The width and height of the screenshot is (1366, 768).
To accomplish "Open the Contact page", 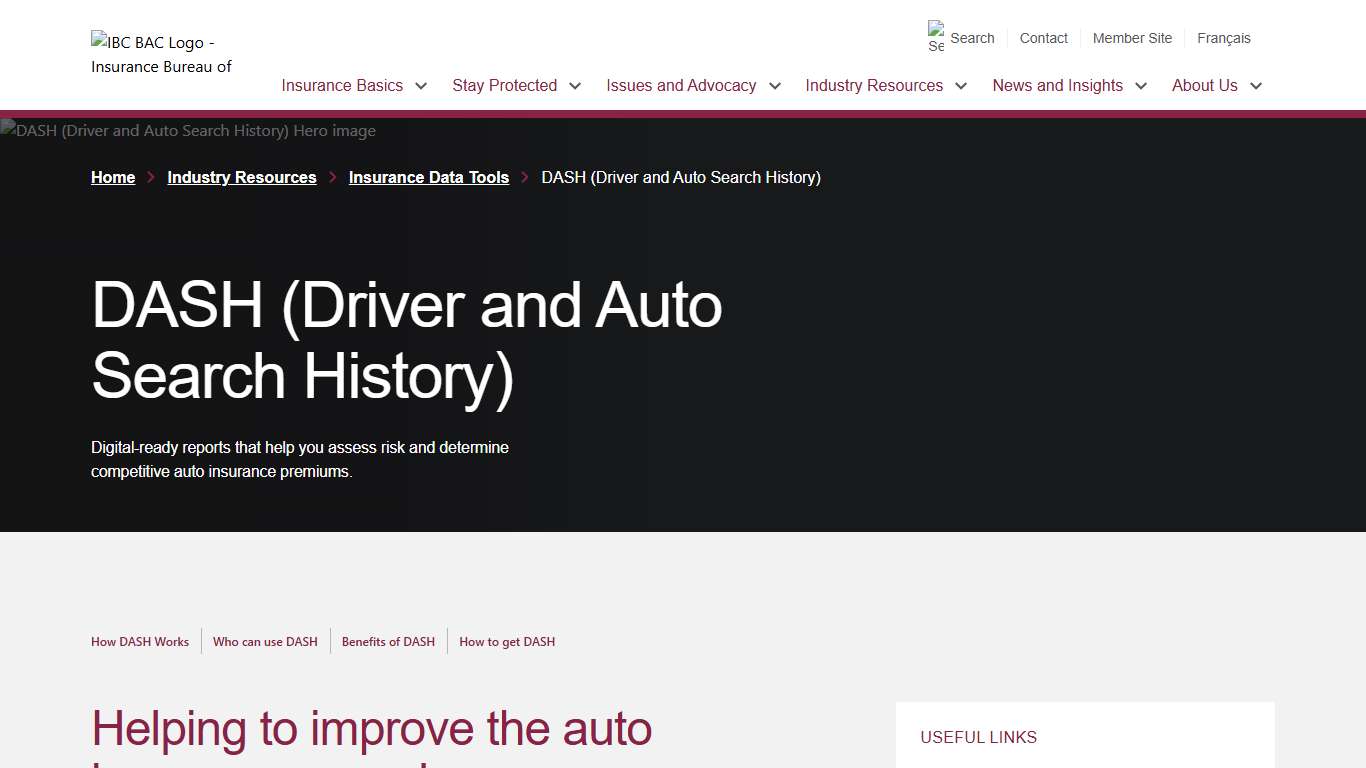I will (x=1043, y=38).
